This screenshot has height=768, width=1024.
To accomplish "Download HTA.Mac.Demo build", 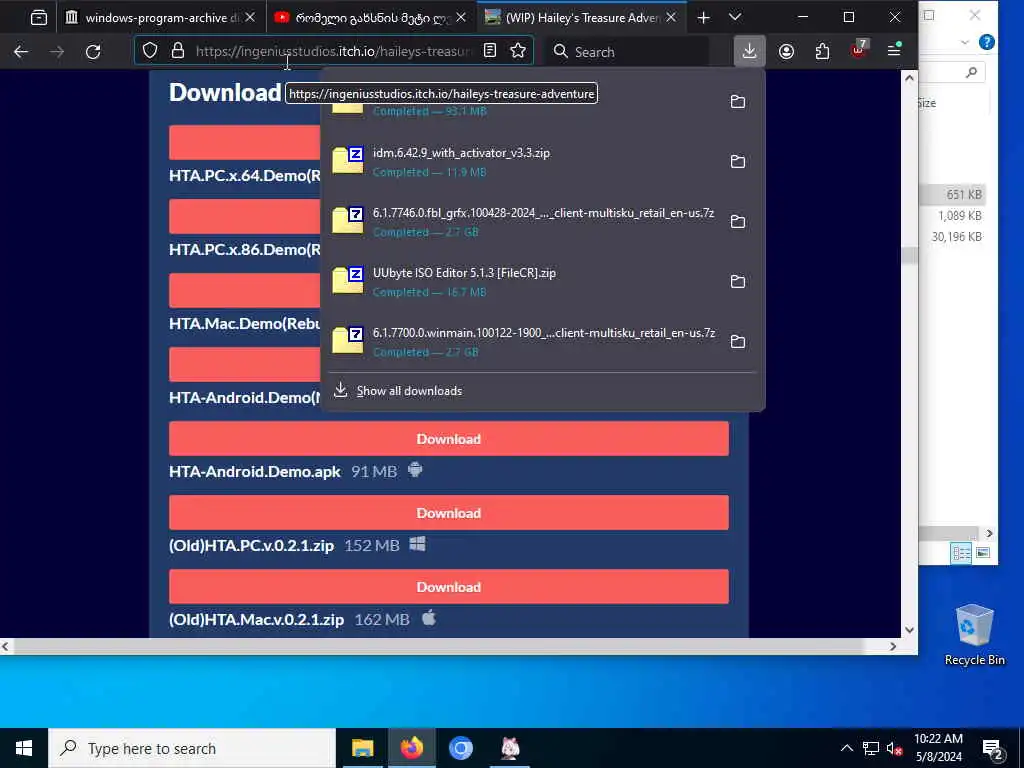I will pyautogui.click(x=245, y=290).
